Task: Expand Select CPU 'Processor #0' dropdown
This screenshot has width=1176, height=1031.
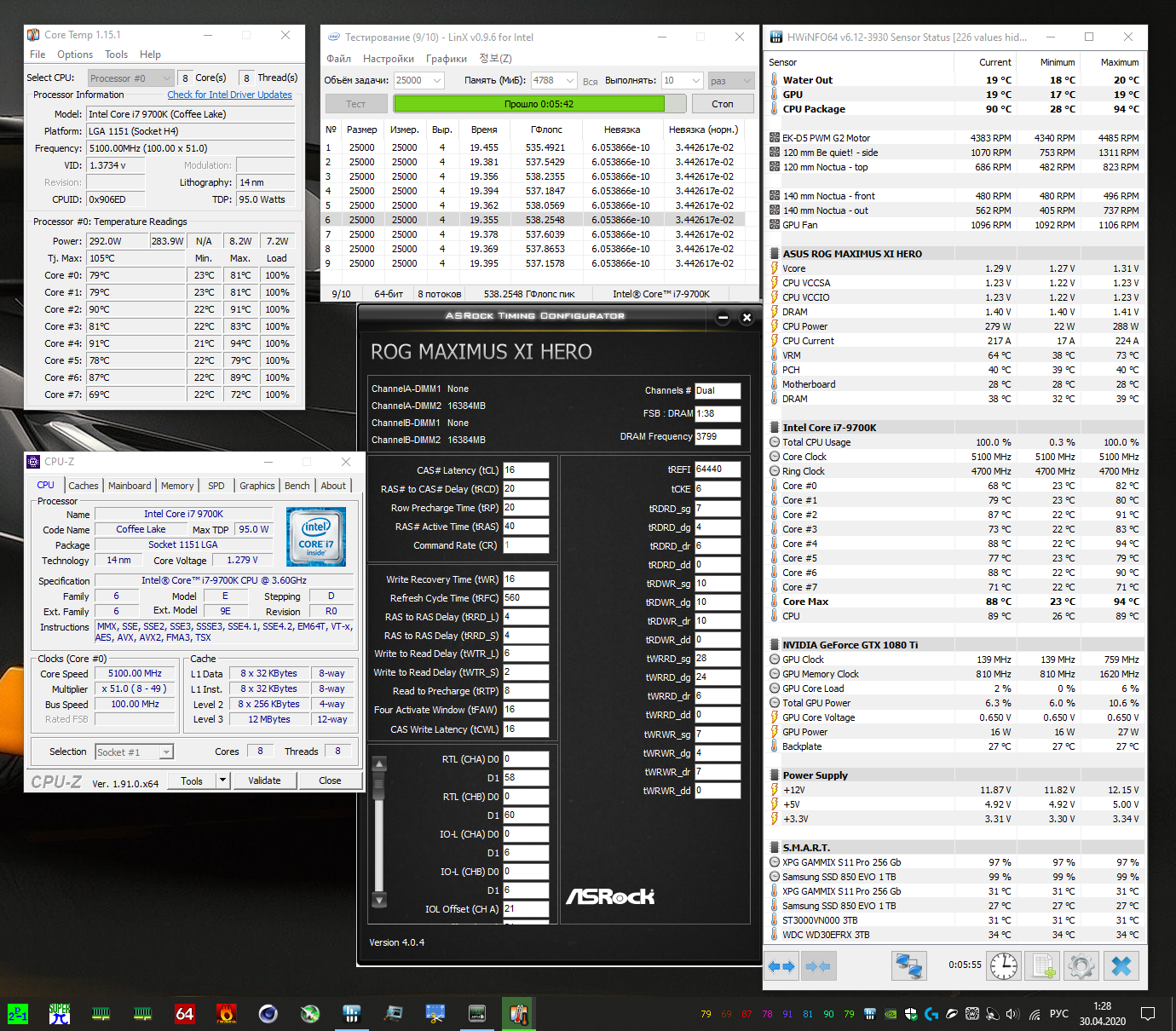Action: pyautogui.click(x=130, y=78)
